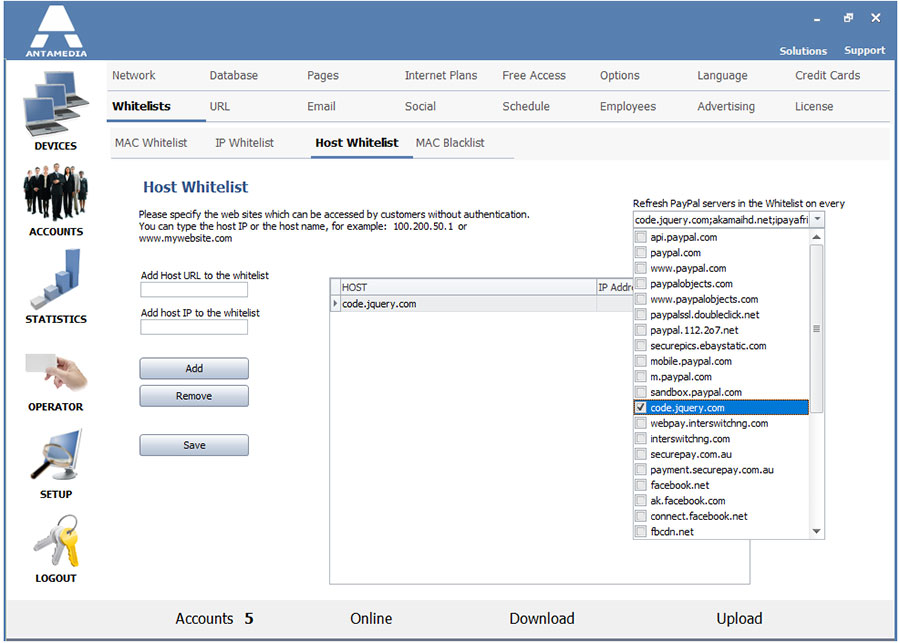Select the m.paypal.com checkbox
This screenshot has width=900, height=643.
[x=641, y=377]
